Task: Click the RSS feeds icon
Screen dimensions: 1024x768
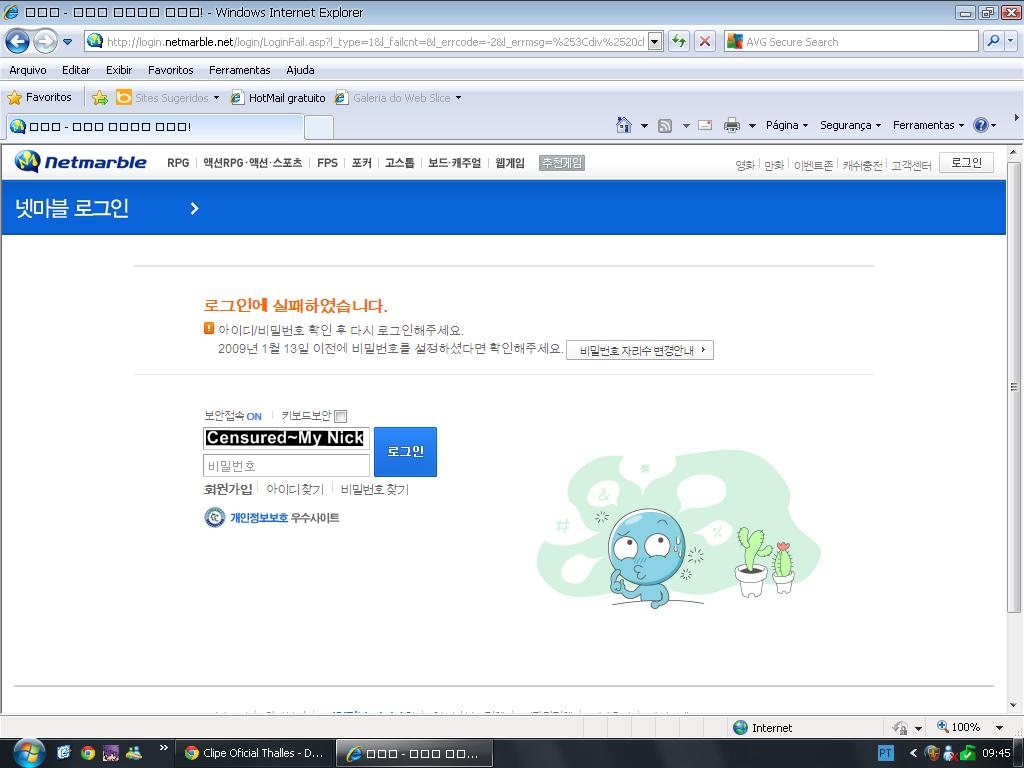Action: pos(665,126)
